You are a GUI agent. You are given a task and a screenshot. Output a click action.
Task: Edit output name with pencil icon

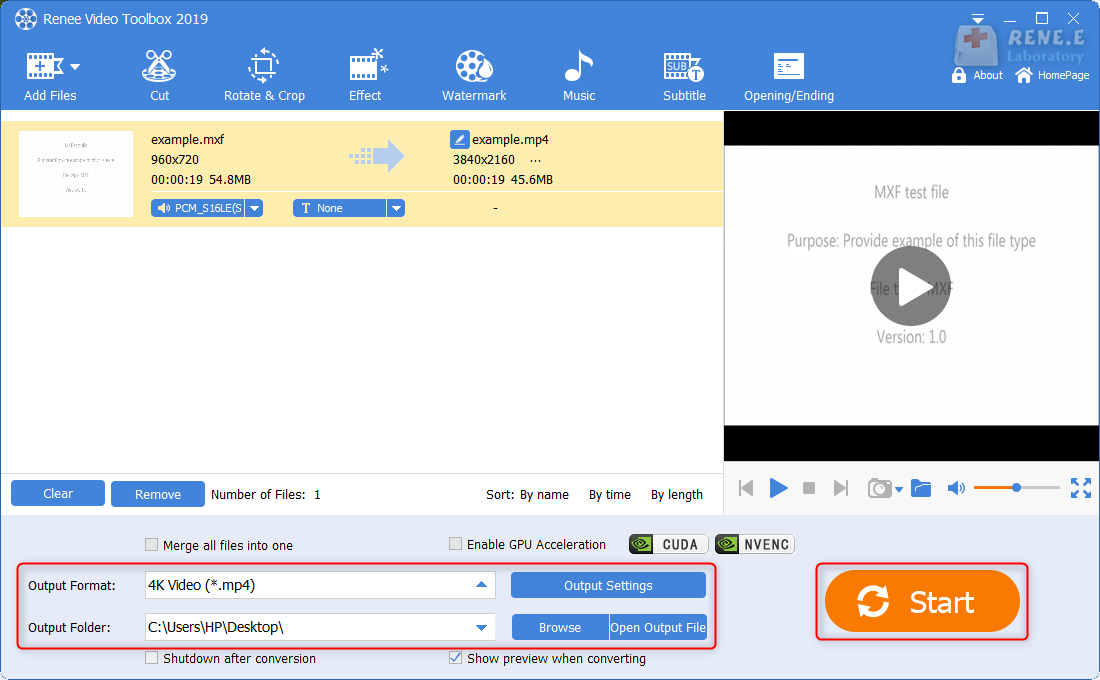[459, 139]
